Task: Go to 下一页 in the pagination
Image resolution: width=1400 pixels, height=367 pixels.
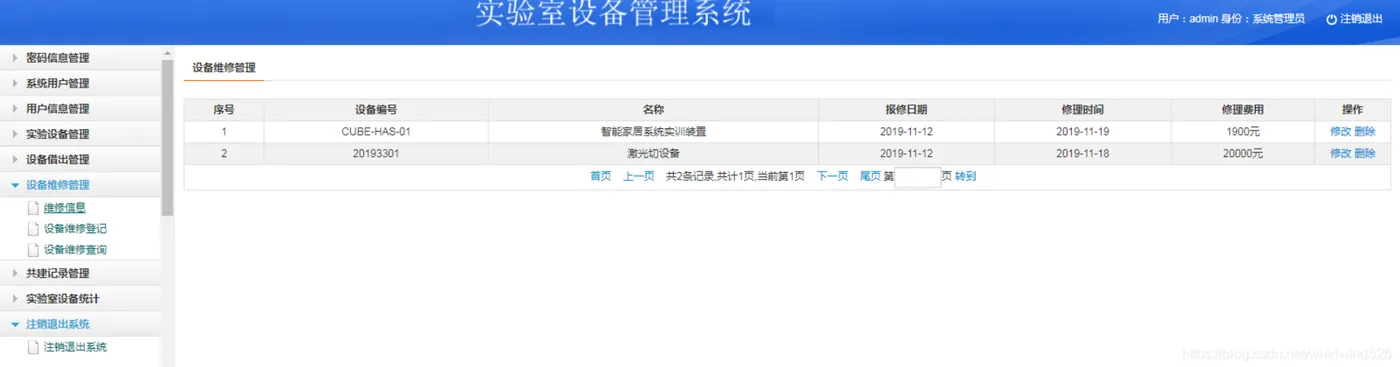Action: [832, 176]
